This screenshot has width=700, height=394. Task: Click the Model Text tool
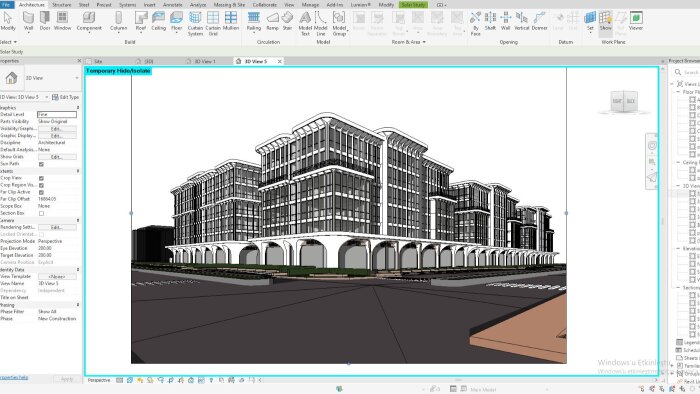click(x=305, y=24)
